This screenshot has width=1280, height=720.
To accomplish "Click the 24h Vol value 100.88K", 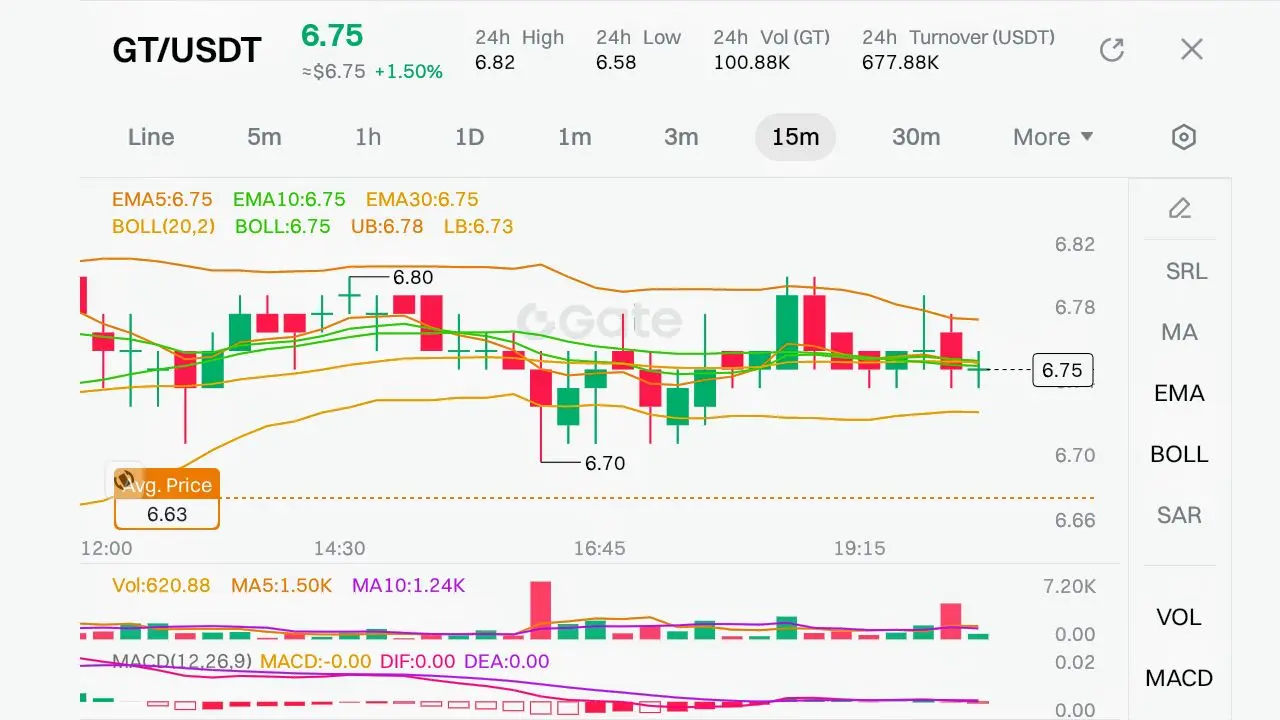I will tap(751, 62).
